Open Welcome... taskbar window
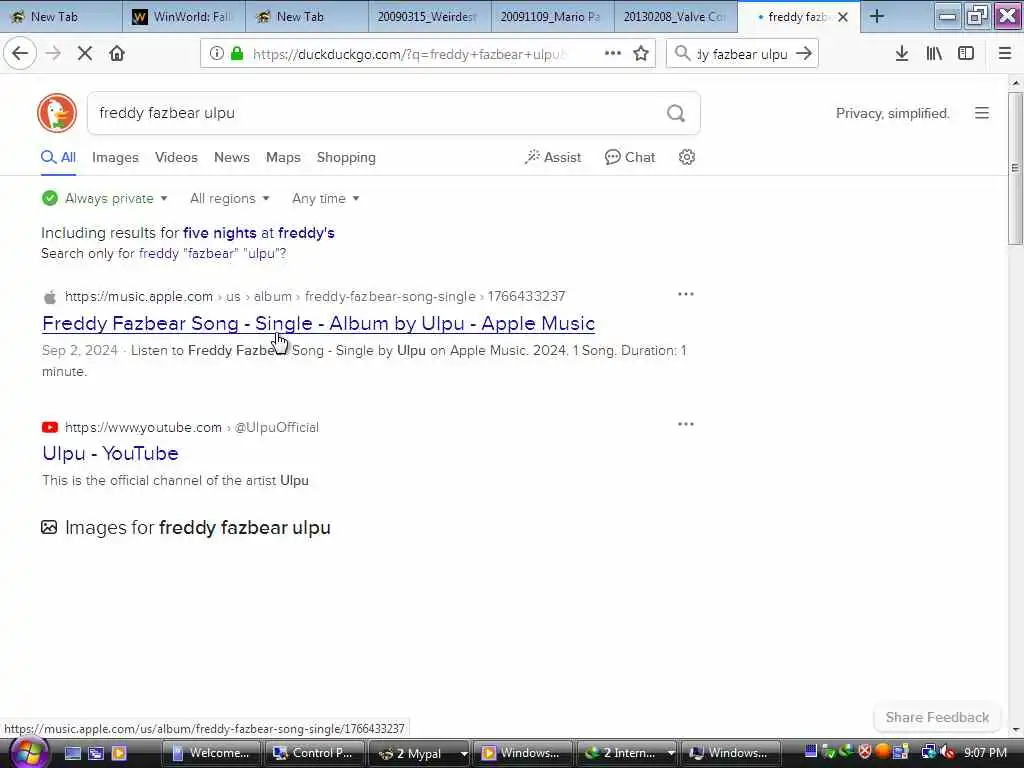1024x768 pixels. [x=210, y=754]
